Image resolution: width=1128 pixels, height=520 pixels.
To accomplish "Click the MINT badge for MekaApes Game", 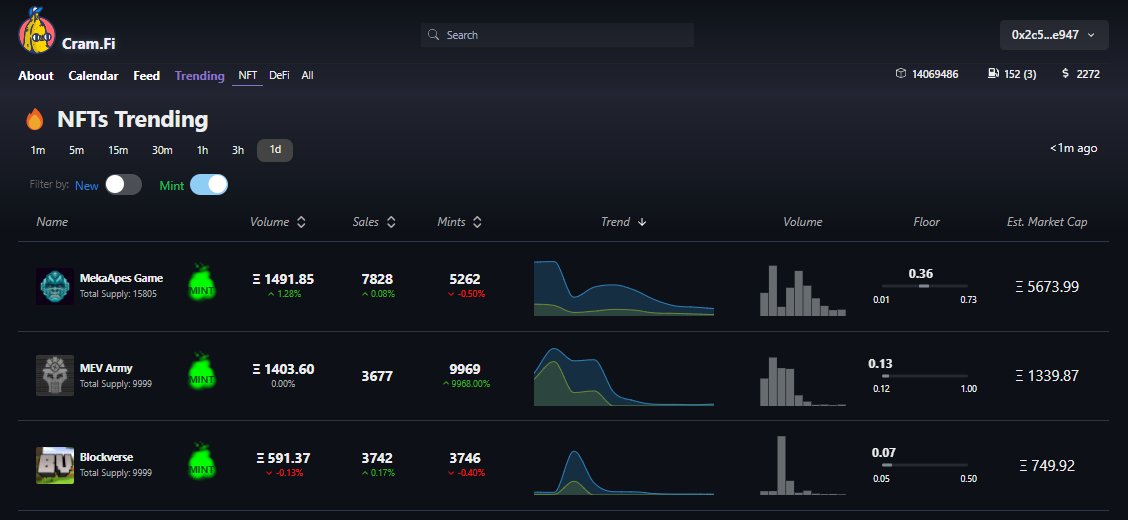I will click(x=202, y=283).
